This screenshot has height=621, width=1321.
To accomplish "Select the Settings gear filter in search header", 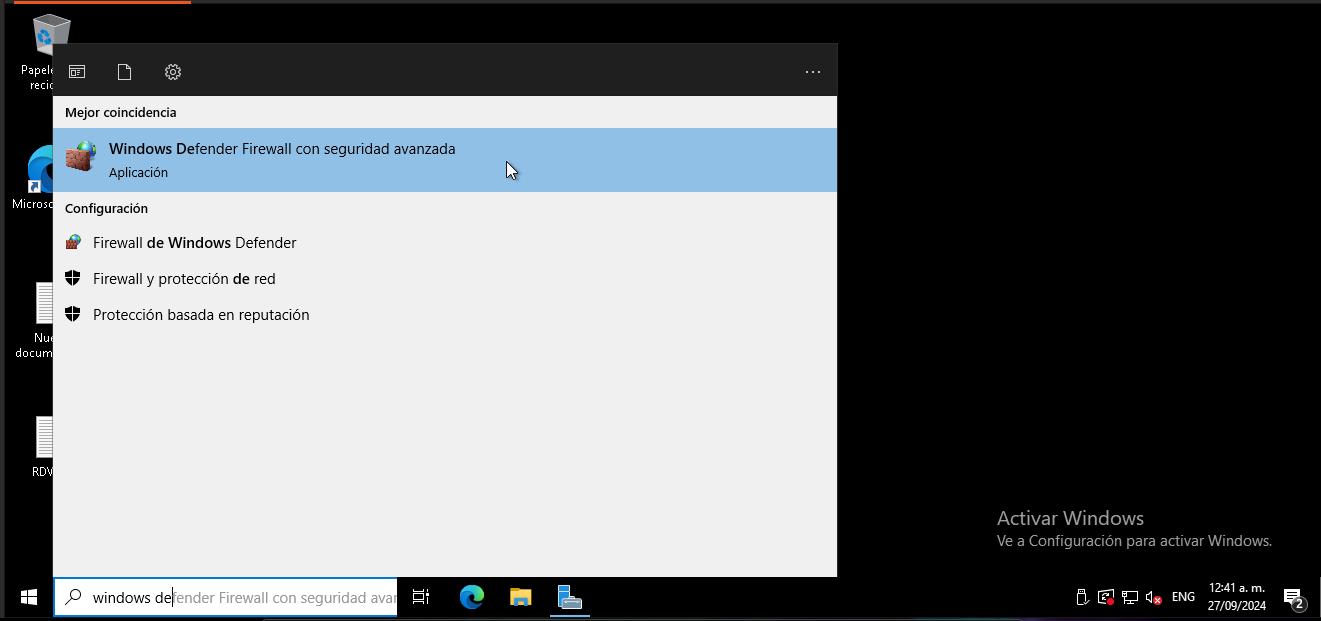I will 173,72.
